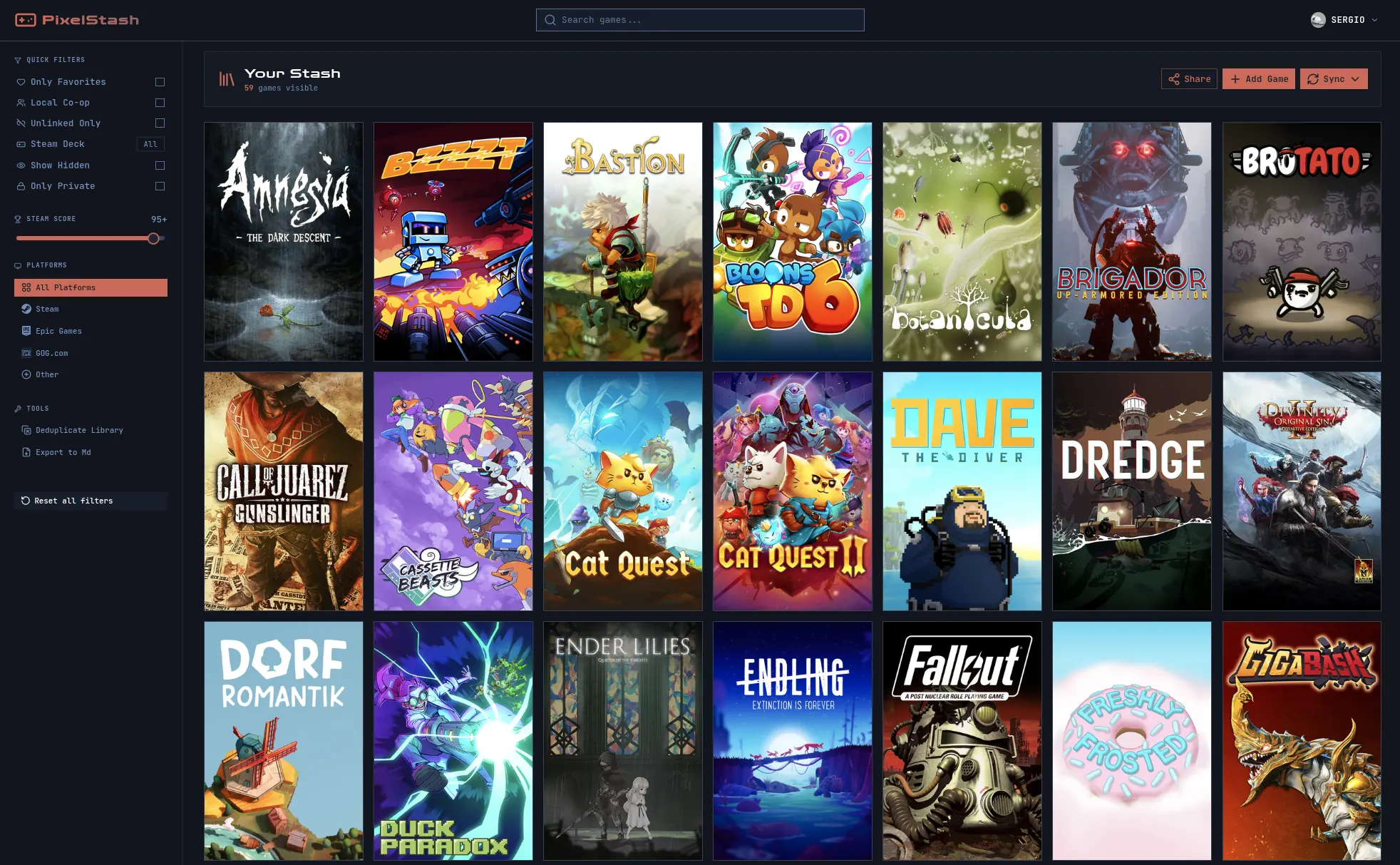The height and width of the screenshot is (865, 1400).
Task: Open the Cassette Beasts cover
Action: click(453, 491)
